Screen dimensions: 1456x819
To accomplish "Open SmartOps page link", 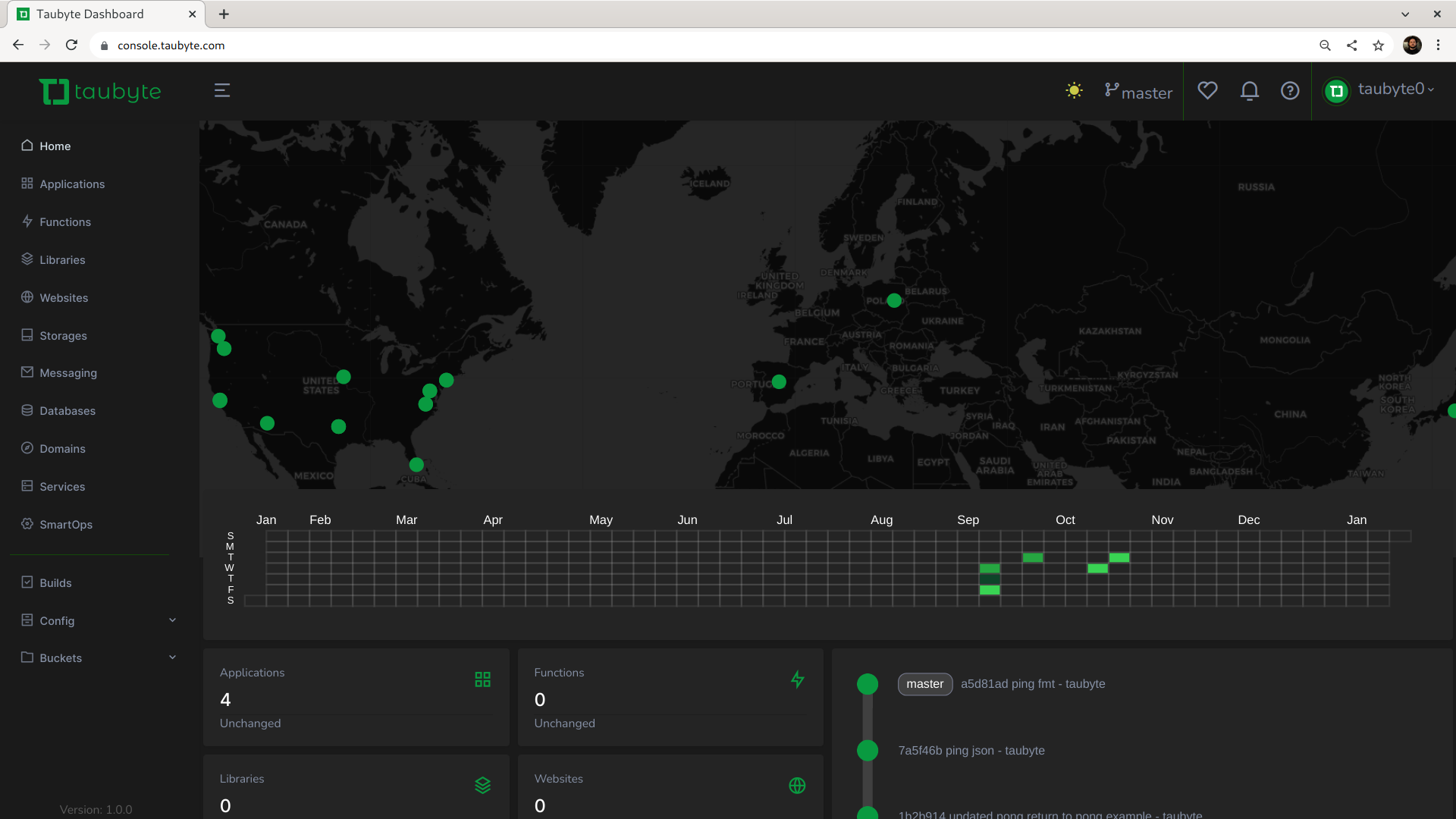I will (66, 525).
